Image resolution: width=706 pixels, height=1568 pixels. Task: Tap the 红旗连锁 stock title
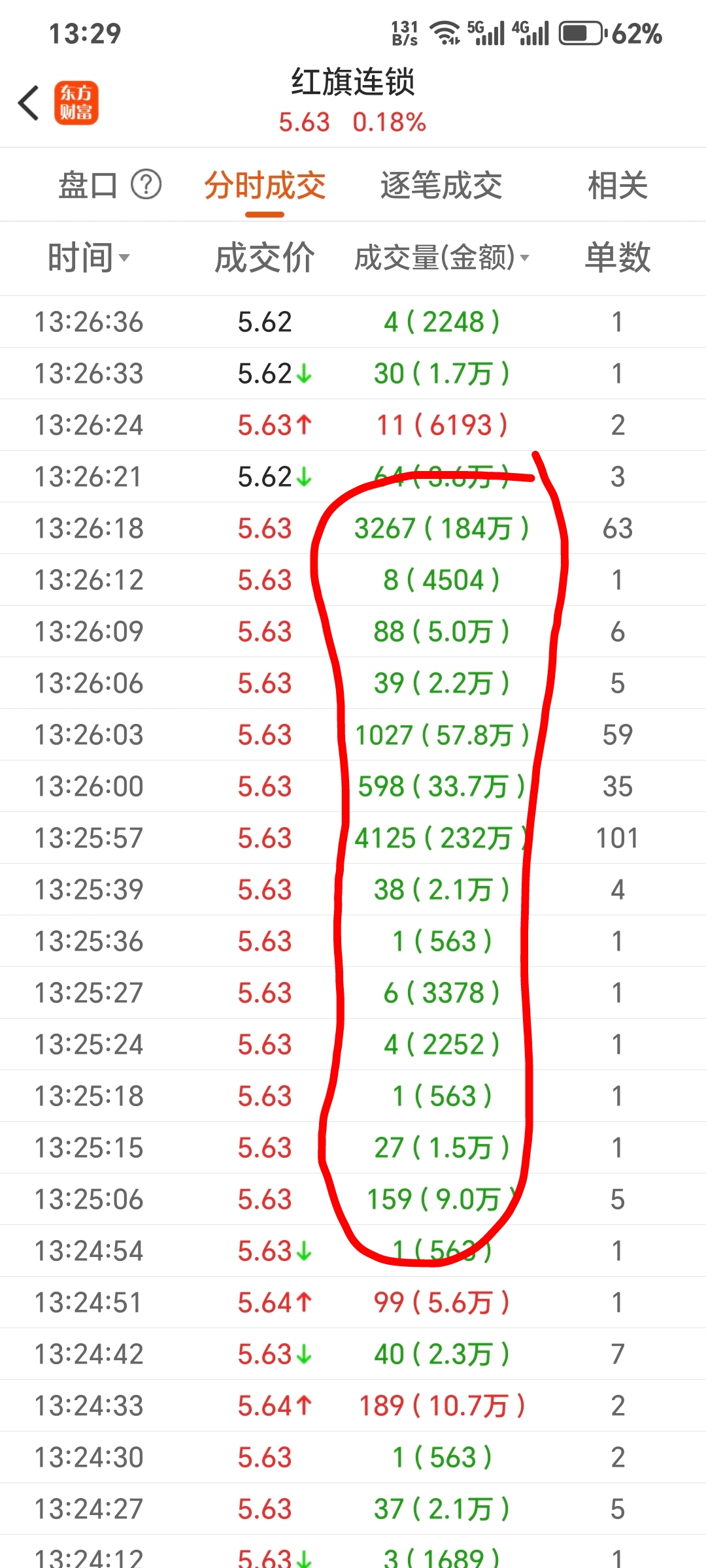pyautogui.click(x=353, y=82)
